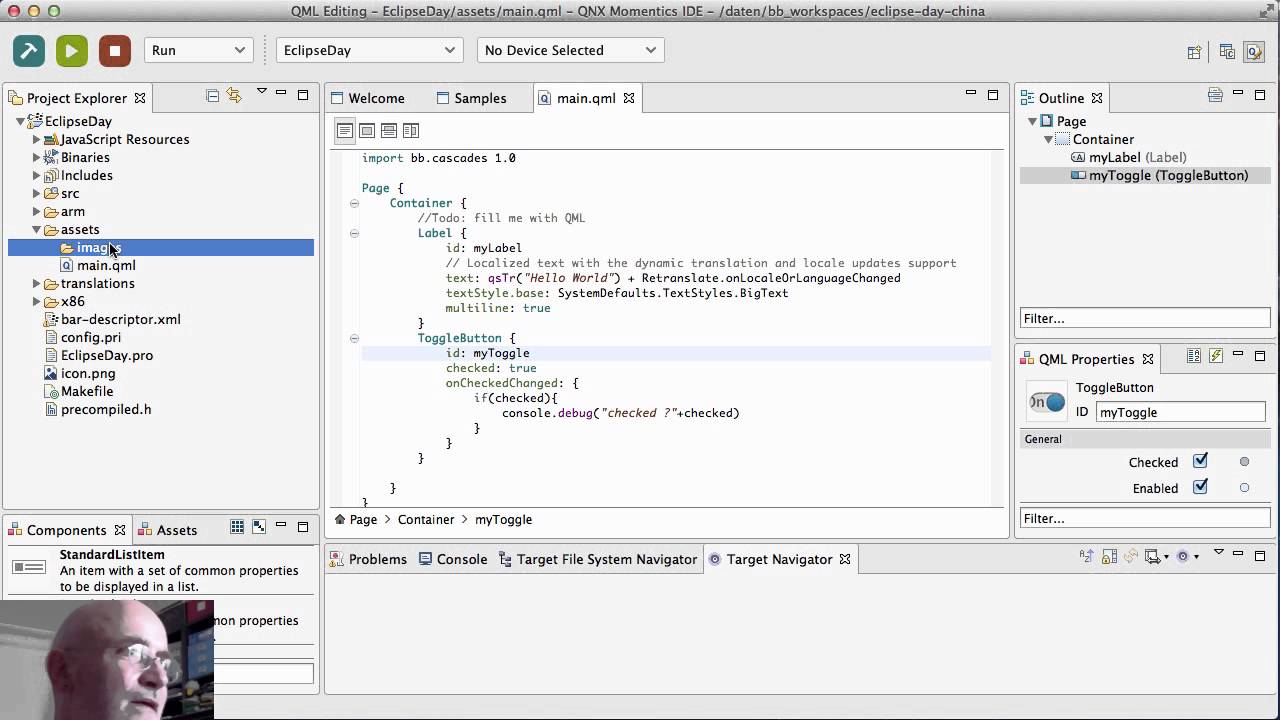The image size is (1280, 720).
Task: Open Target File System Navigator tab
Action: point(598,559)
